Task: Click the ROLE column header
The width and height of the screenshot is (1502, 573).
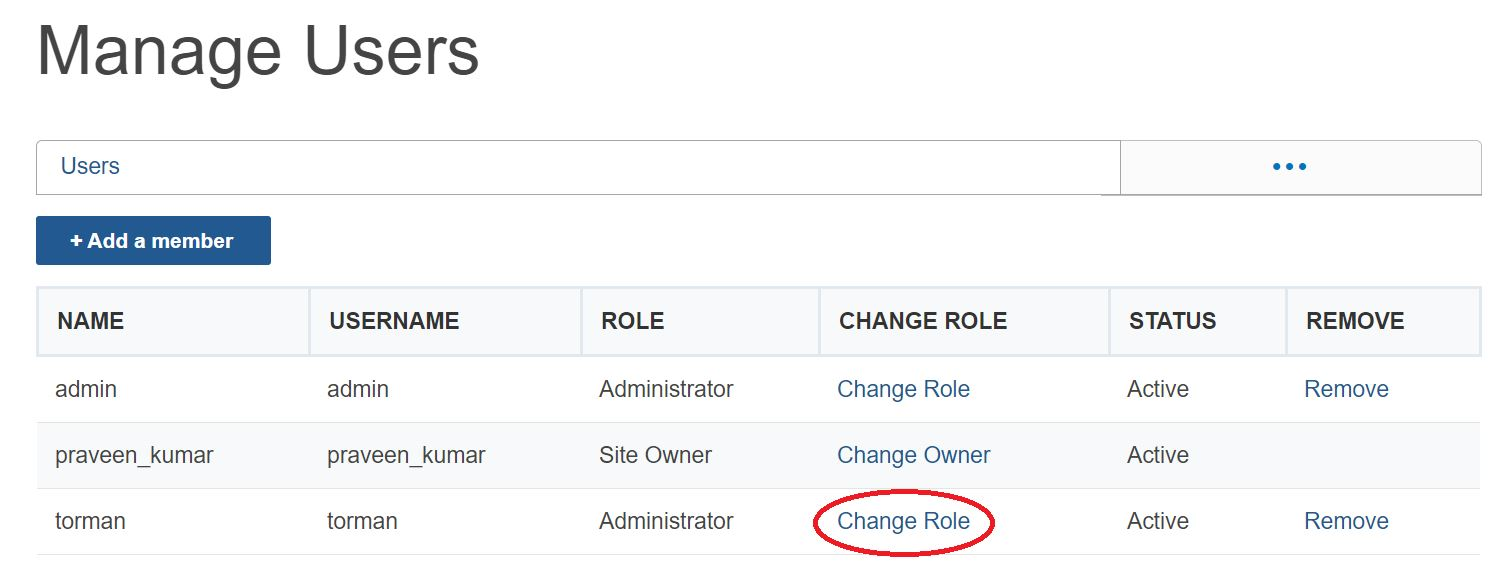Action: tap(632, 321)
